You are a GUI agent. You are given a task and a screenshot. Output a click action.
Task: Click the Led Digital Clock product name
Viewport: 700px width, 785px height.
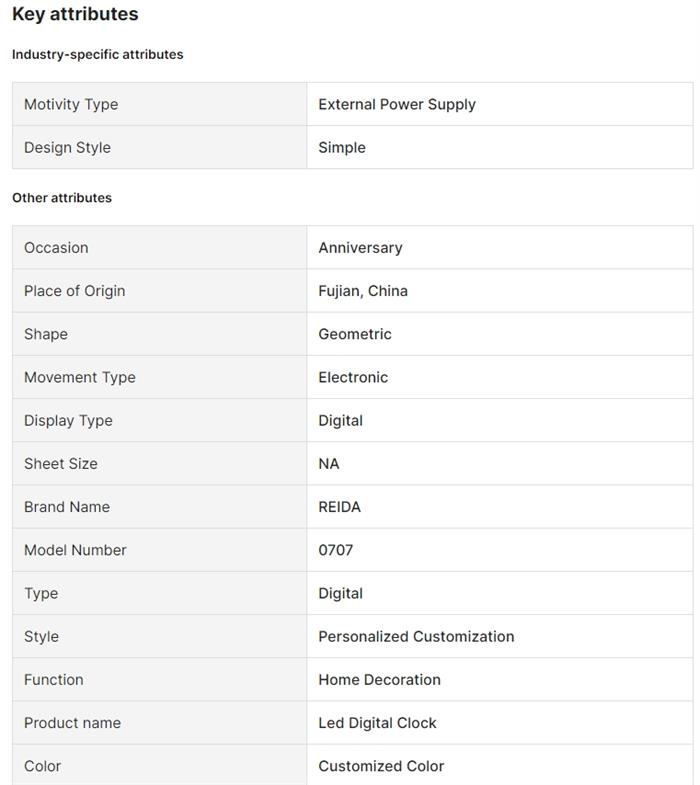tap(377, 723)
